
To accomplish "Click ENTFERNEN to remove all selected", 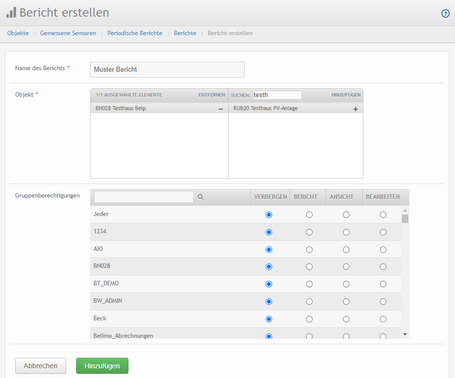I will point(212,95).
